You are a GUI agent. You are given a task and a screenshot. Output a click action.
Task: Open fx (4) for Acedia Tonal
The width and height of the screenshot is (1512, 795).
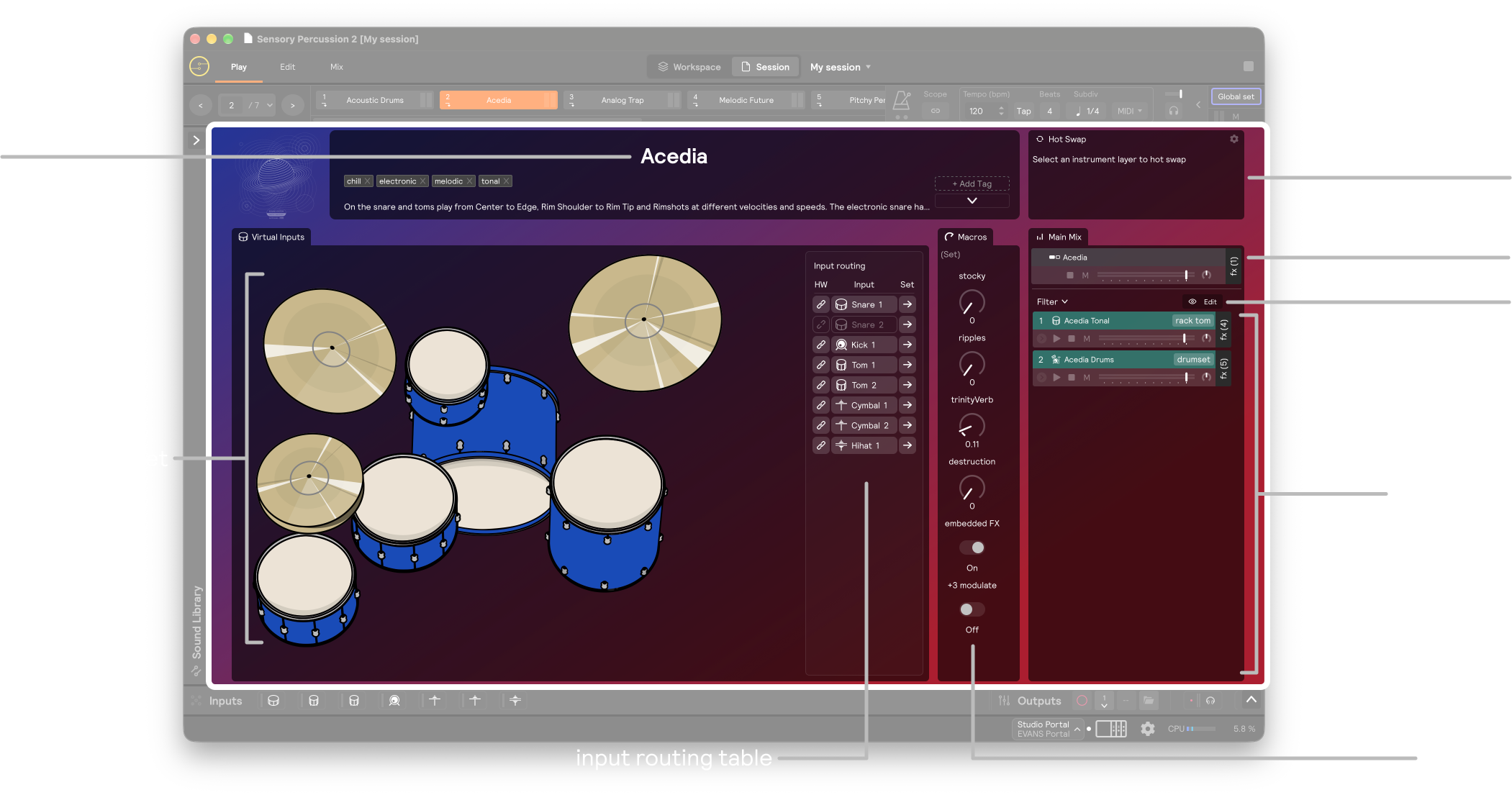[x=1223, y=330]
